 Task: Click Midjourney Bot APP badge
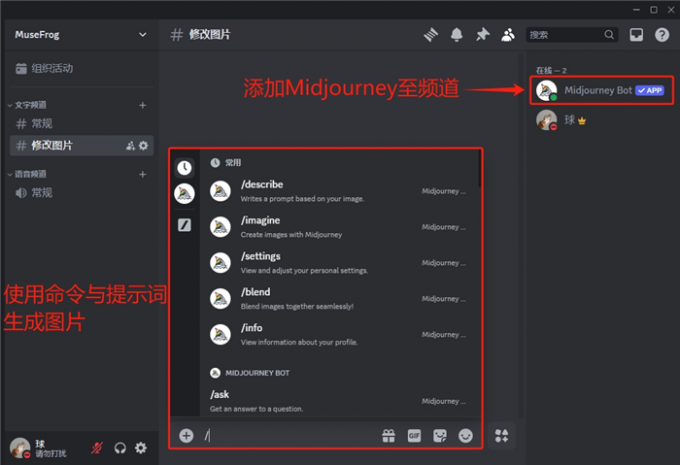coord(649,90)
